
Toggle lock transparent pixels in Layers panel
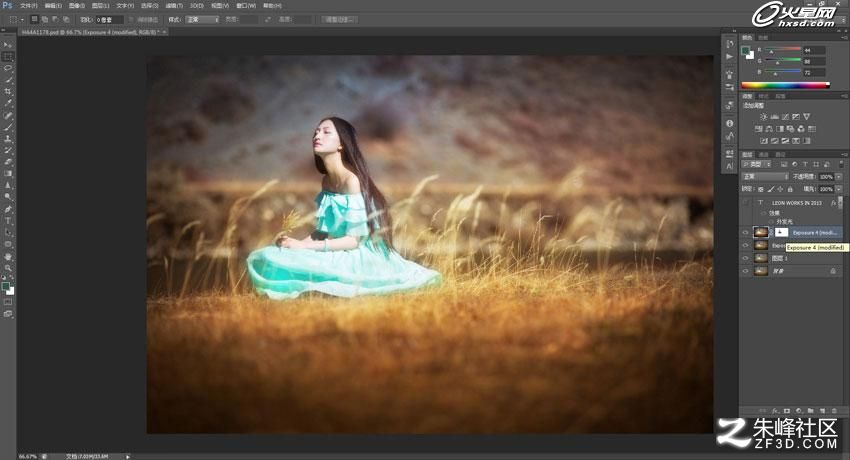(x=761, y=189)
